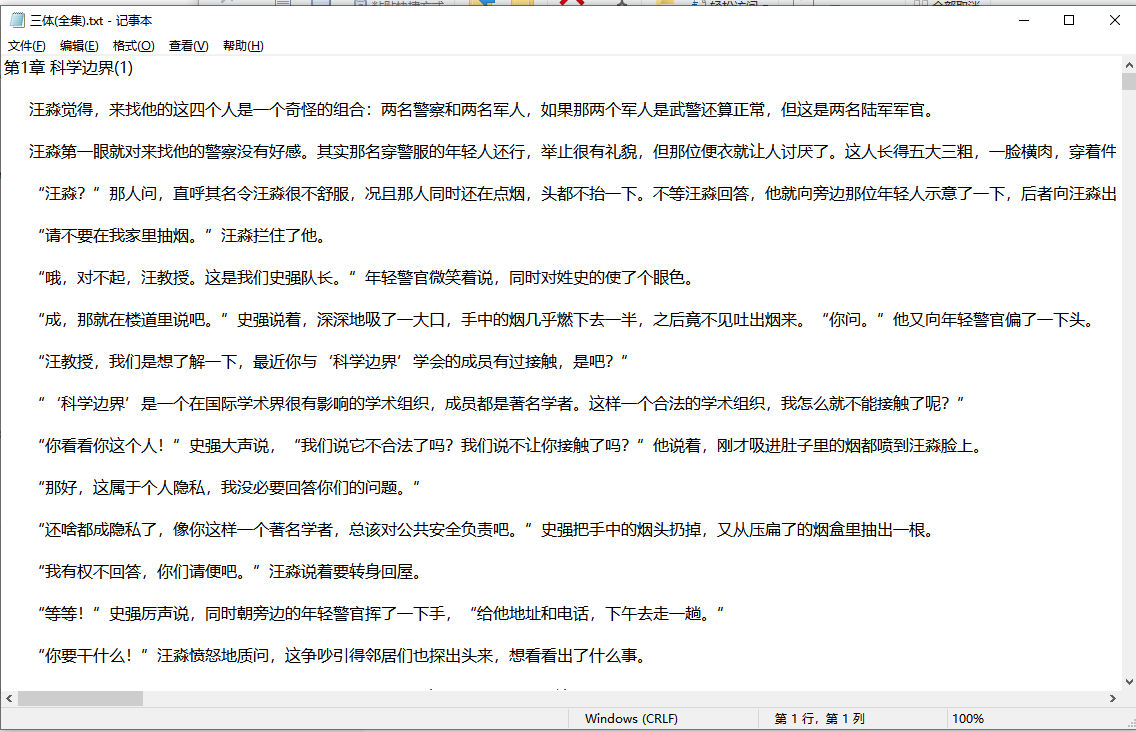The height and width of the screenshot is (732, 1136).
Task: Close the 三体(全集).txt Notepad window
Action: 1114,20
